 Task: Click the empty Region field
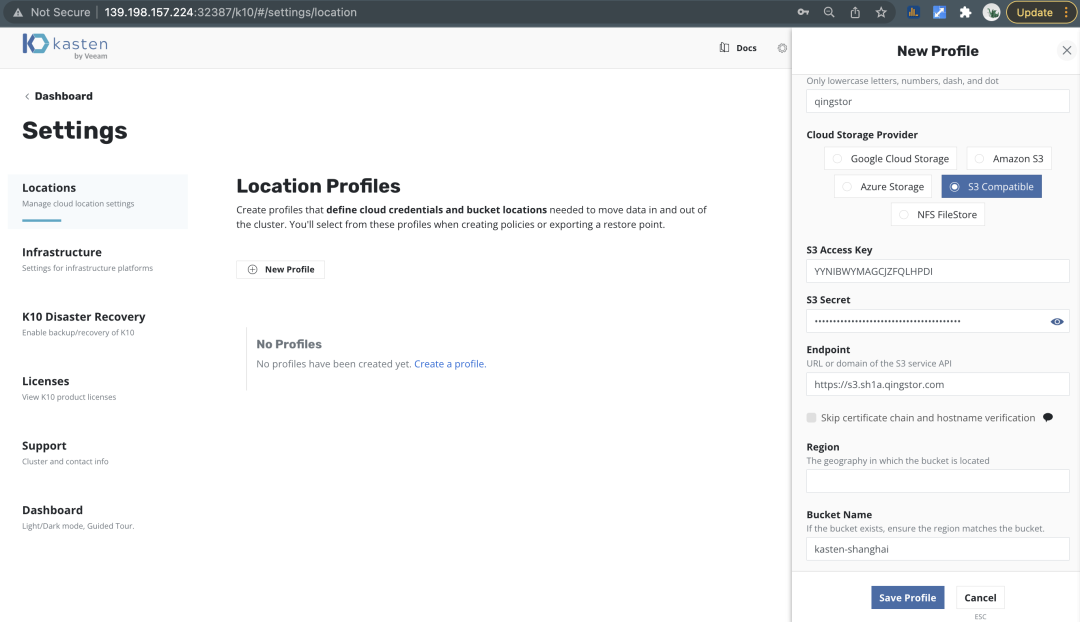[x=937, y=481]
